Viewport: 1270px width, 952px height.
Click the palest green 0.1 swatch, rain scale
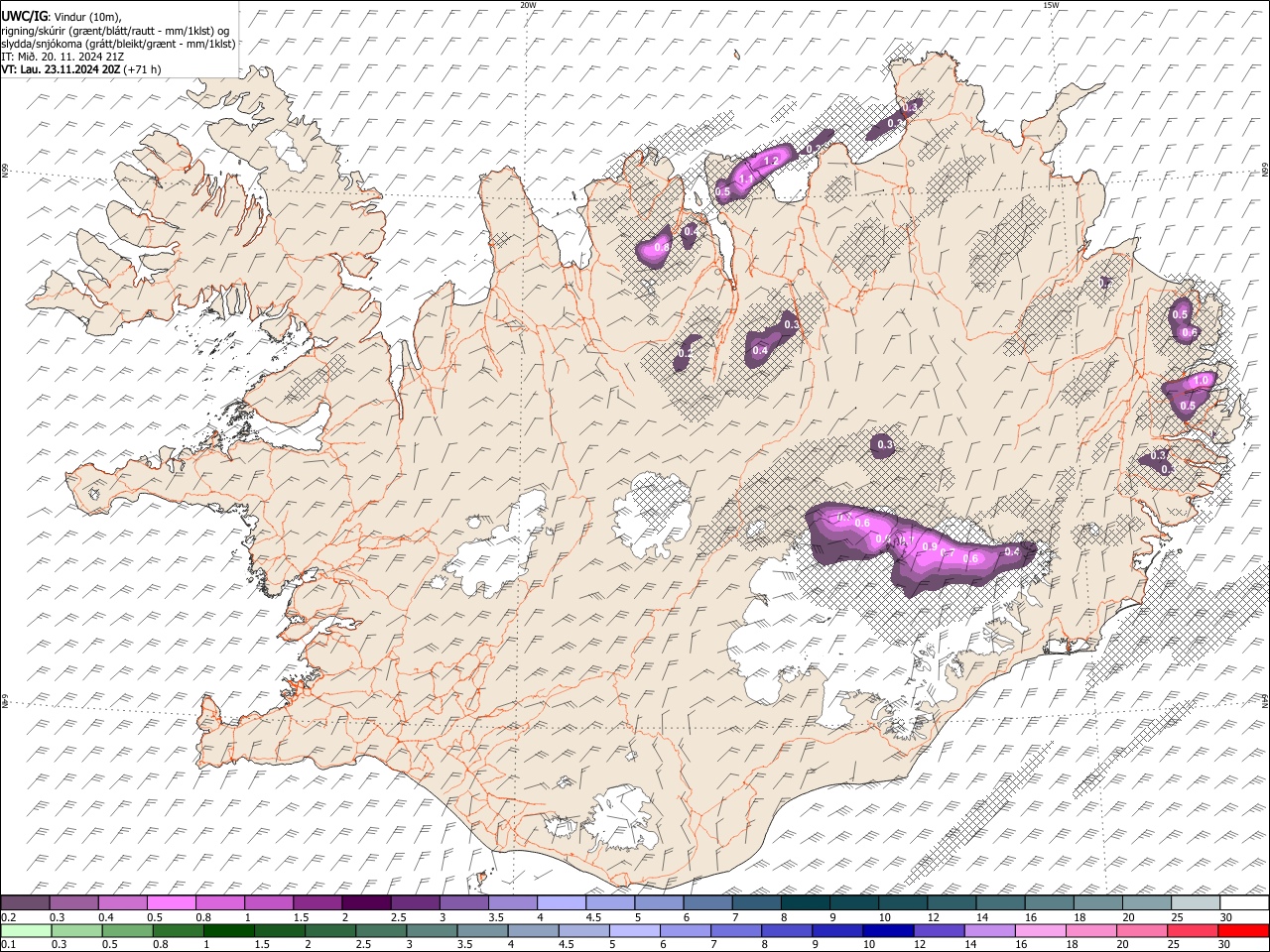[x=25, y=930]
